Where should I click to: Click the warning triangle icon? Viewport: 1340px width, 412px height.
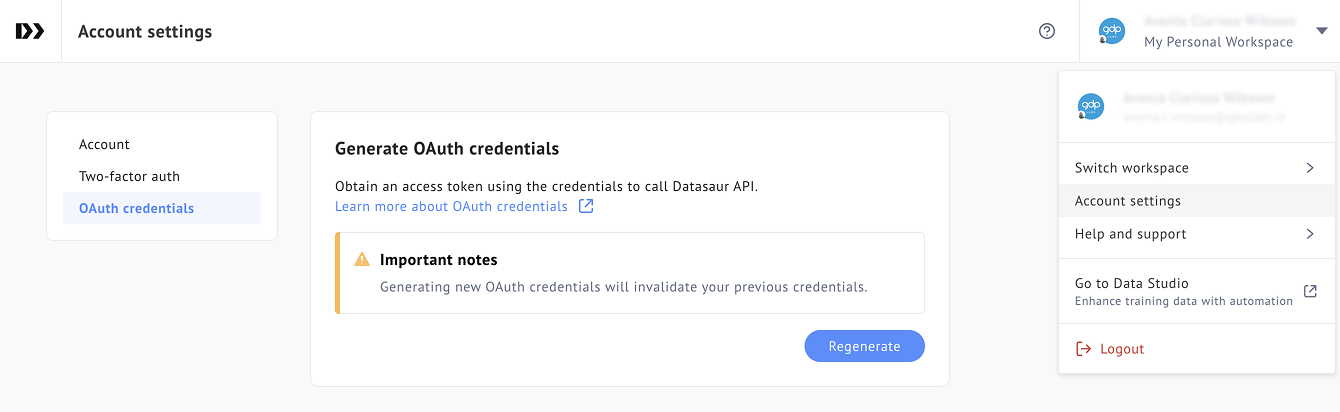click(x=362, y=260)
